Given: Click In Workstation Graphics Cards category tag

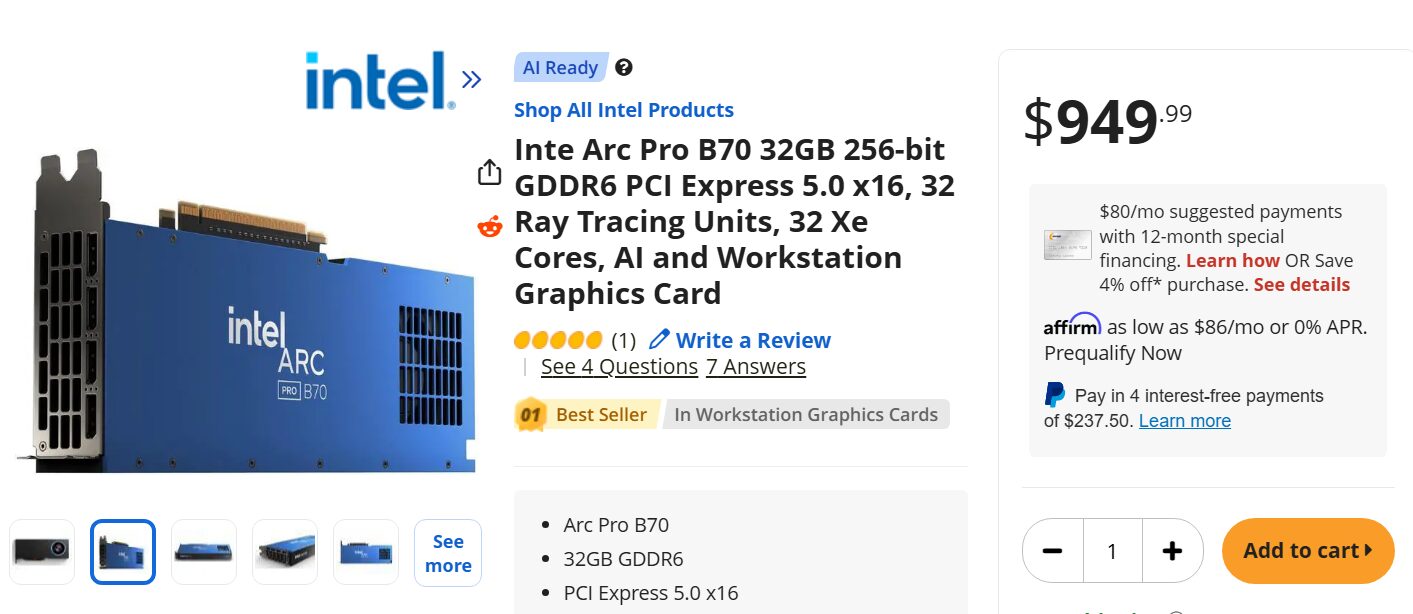Looking at the screenshot, I should (x=805, y=414).
